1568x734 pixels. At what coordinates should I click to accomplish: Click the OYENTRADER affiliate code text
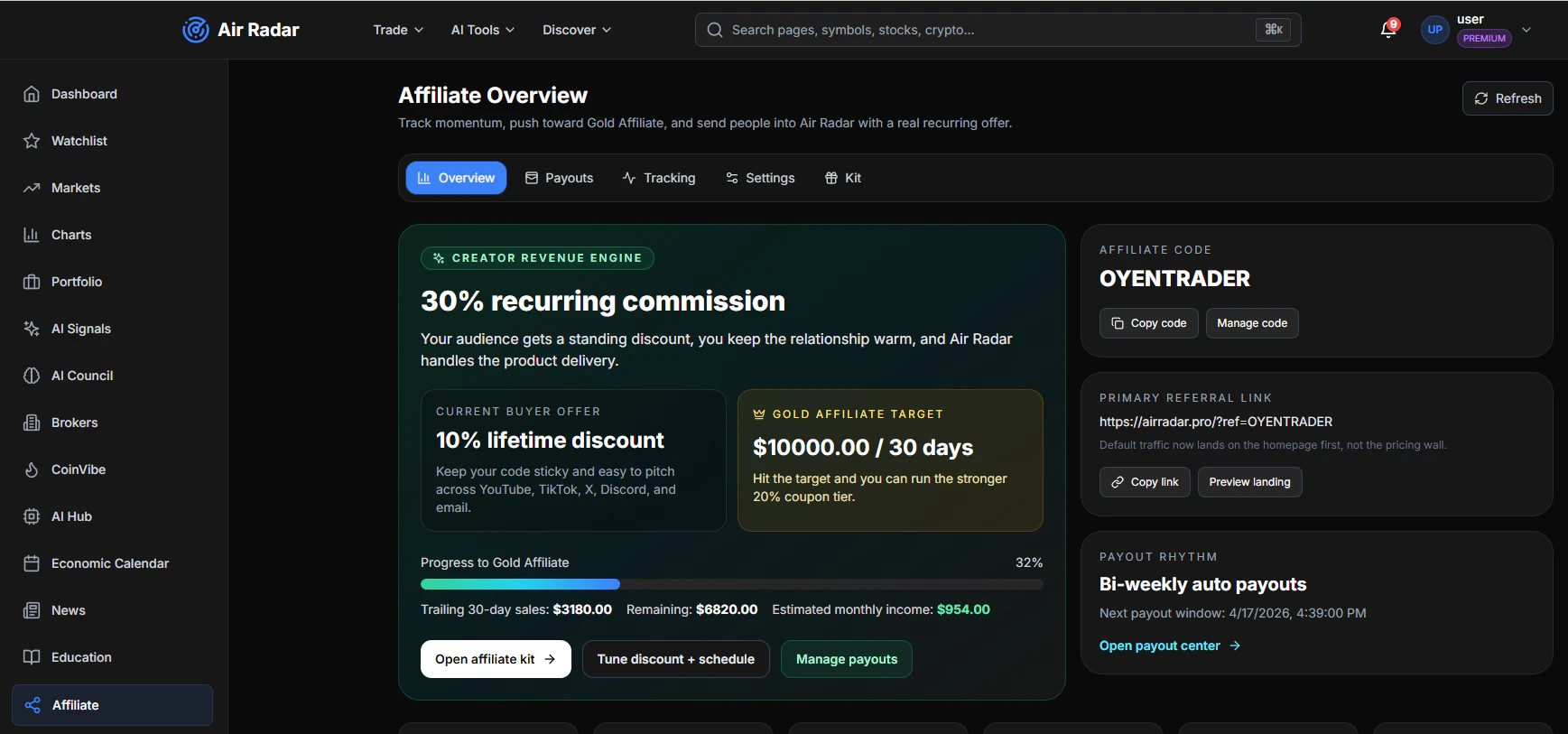pos(1174,279)
